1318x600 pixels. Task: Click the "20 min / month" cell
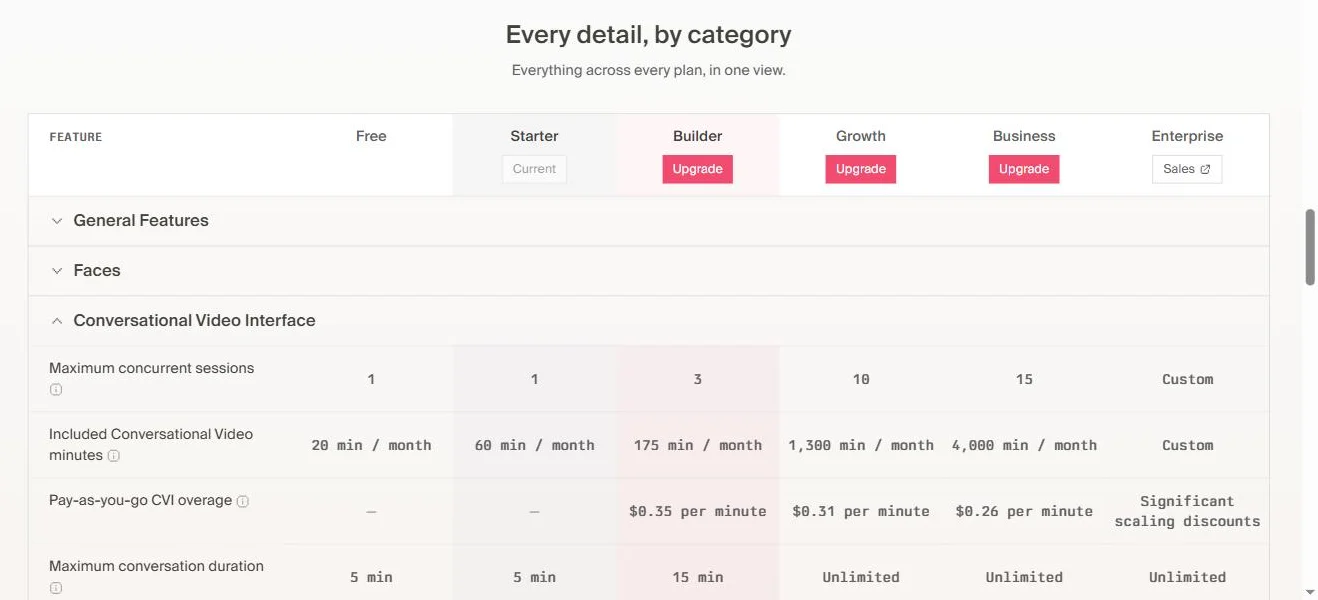[x=371, y=445]
